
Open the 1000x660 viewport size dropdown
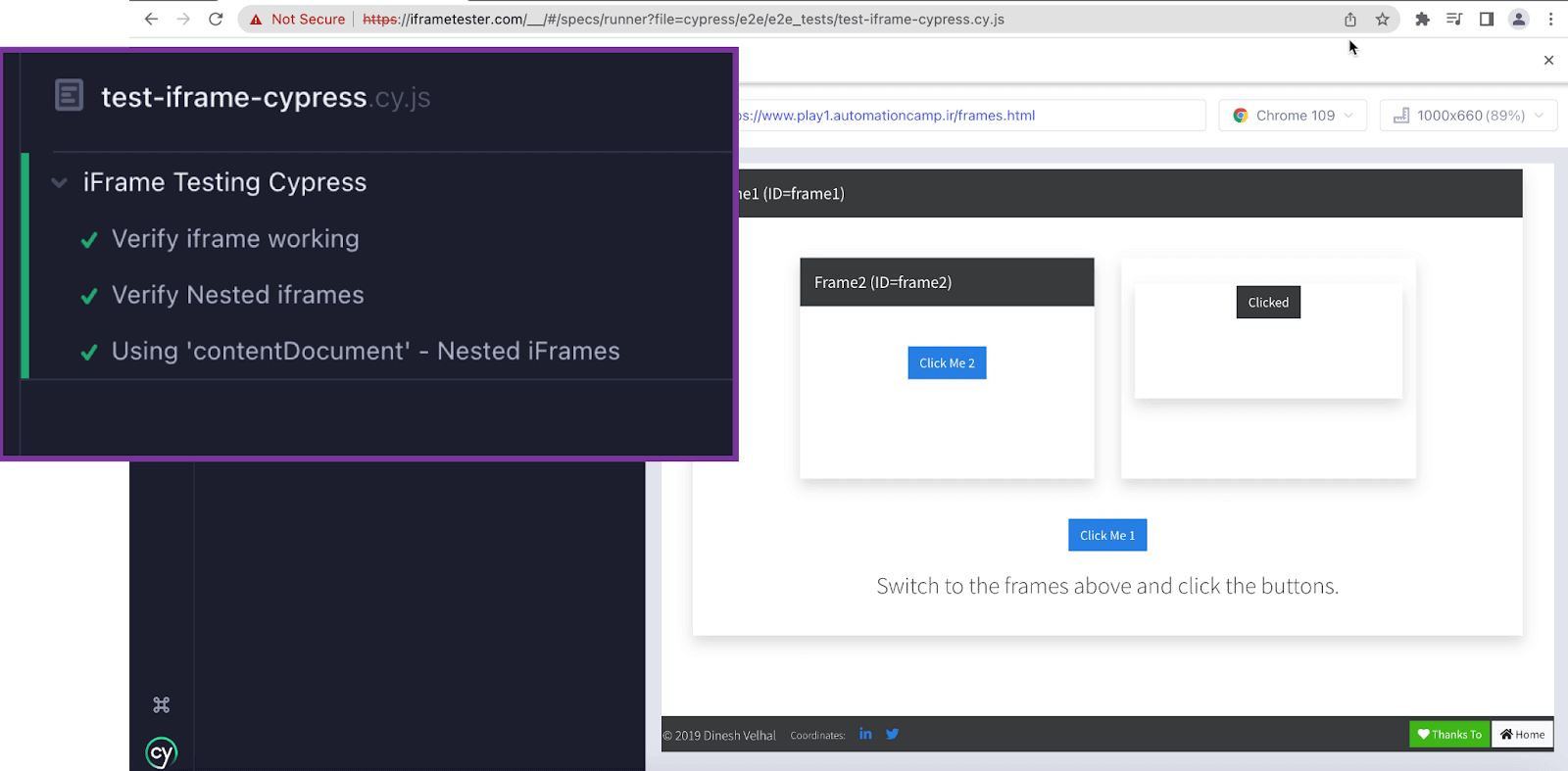click(x=1468, y=116)
